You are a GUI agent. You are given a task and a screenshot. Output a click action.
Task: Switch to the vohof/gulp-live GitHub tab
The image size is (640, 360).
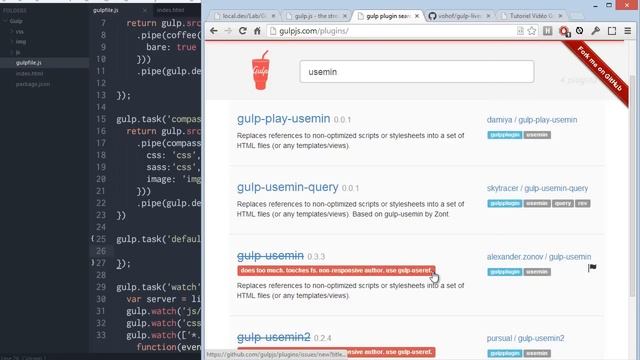(459, 16)
